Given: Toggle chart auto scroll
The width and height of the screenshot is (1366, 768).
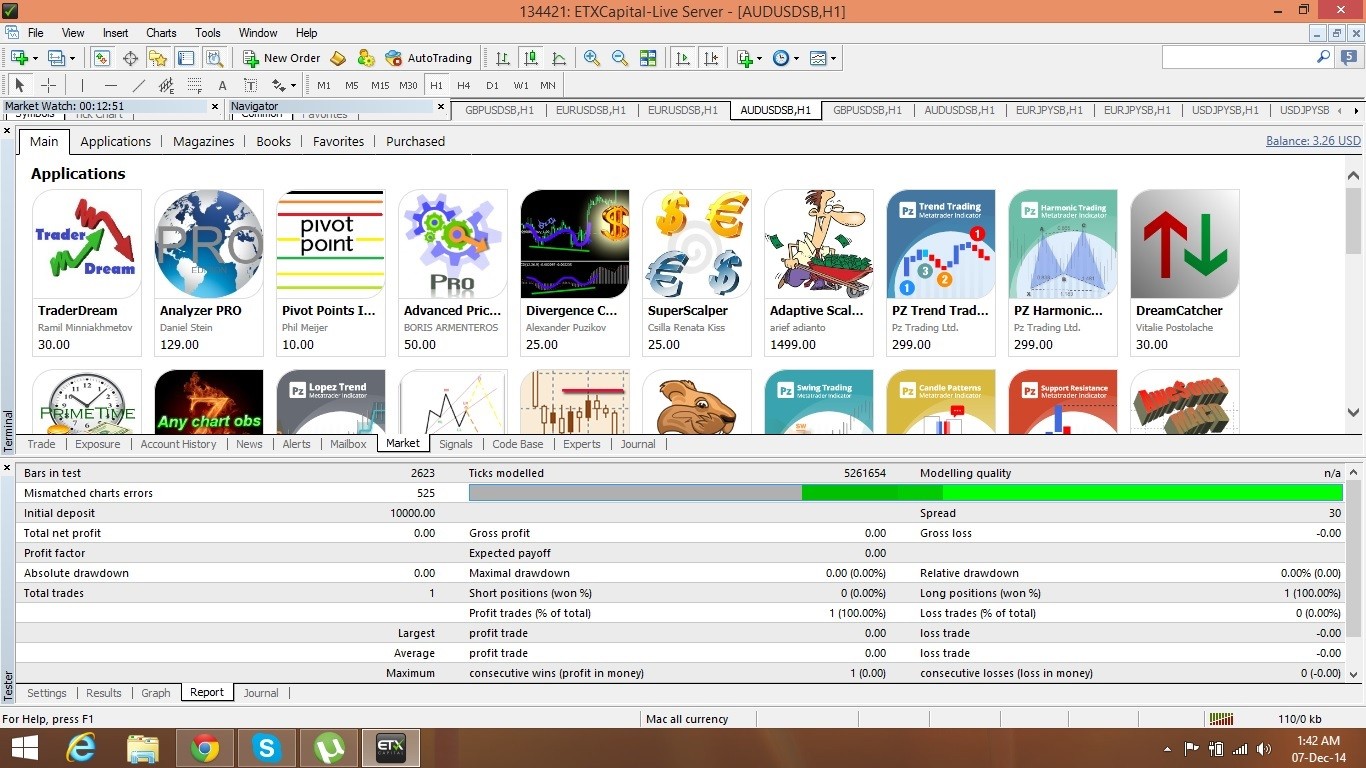Looking at the screenshot, I should 683,58.
